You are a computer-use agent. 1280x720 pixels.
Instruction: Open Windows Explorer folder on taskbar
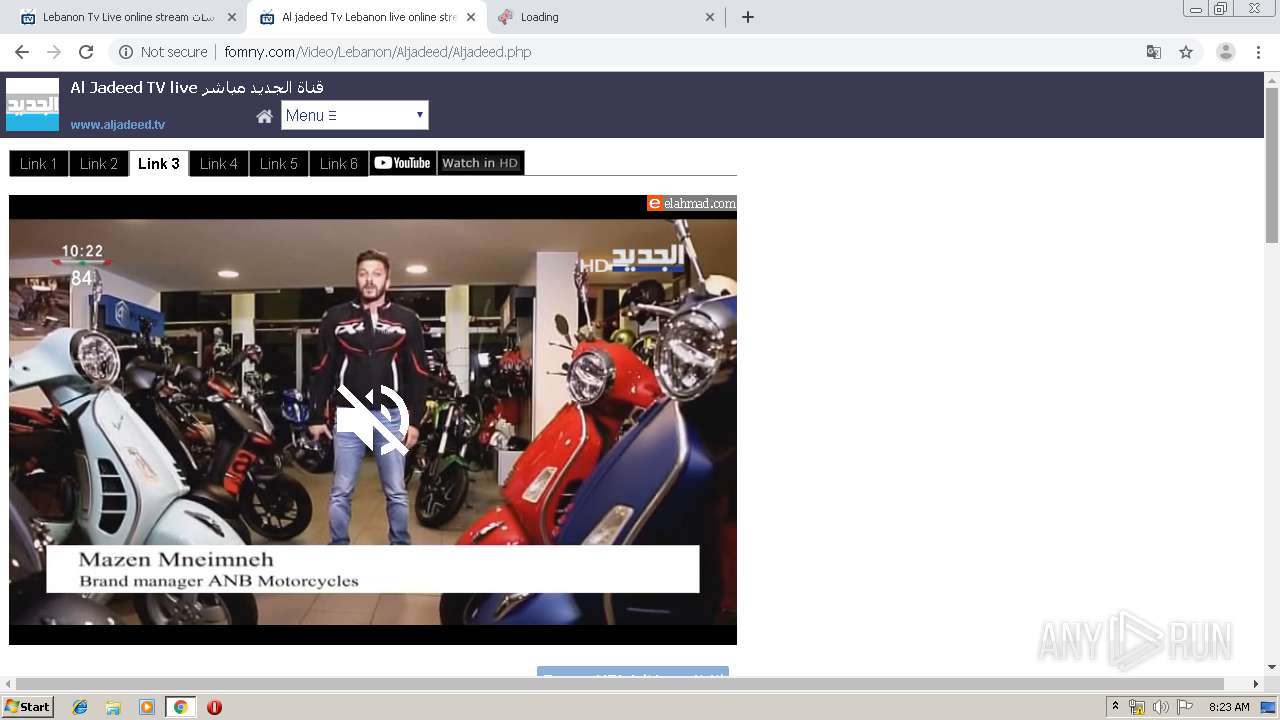[113, 707]
